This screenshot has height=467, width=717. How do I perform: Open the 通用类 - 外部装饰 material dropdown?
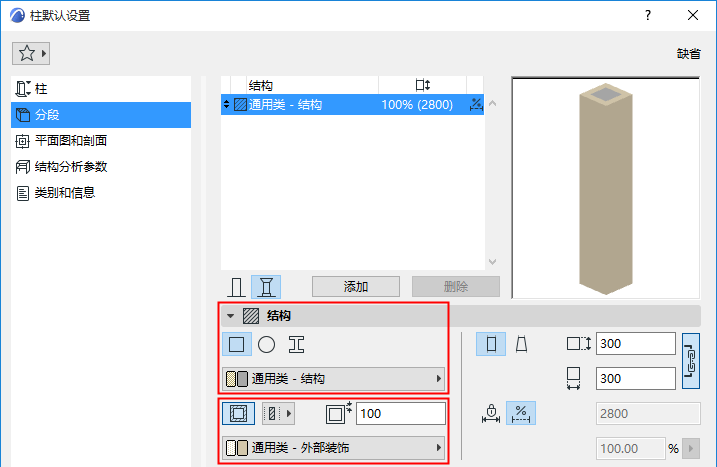point(333,448)
